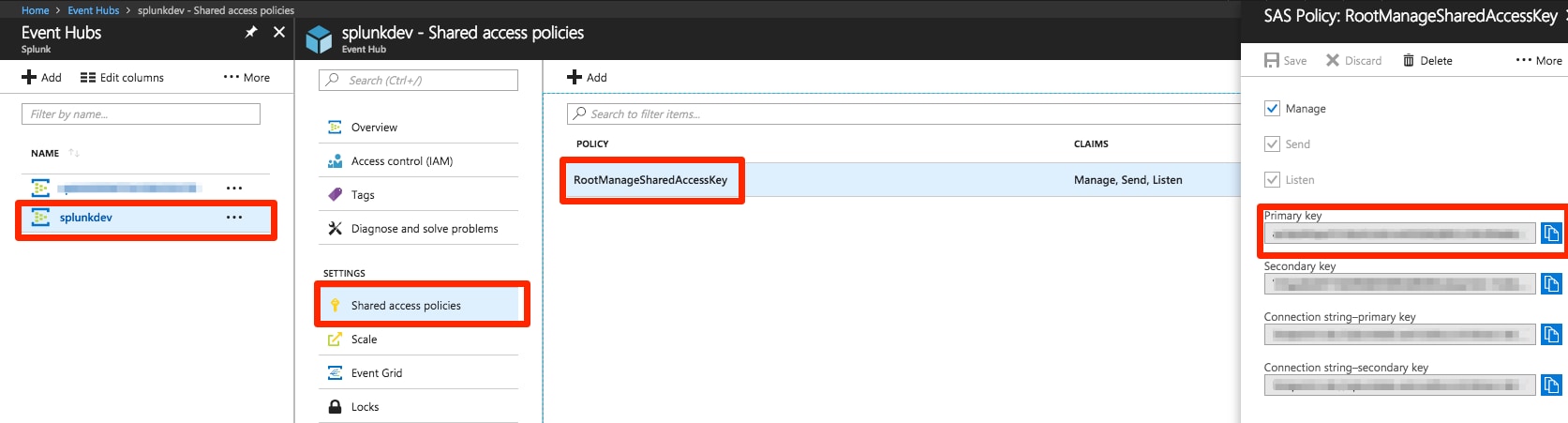
Task: Open More menu in SAS Policy panel
Action: pyautogui.click(x=1538, y=61)
